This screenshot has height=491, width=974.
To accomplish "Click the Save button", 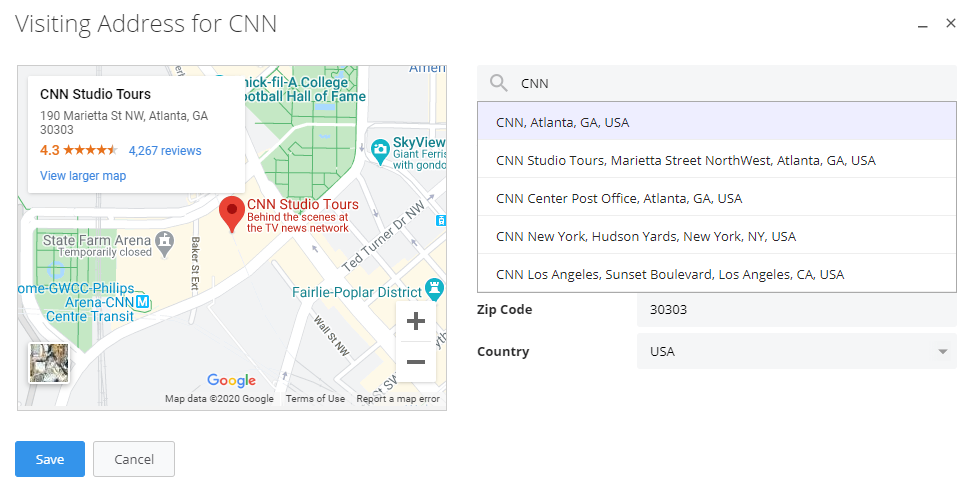I will 50,459.
